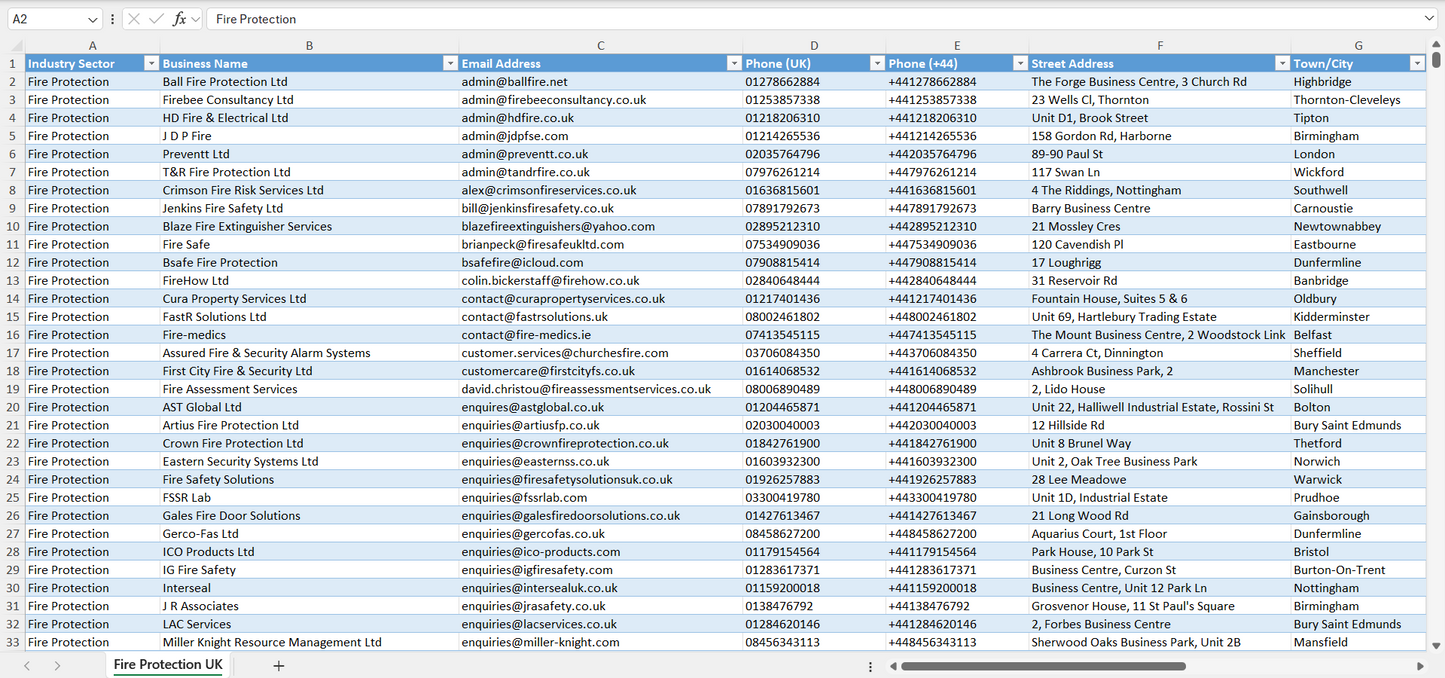Image resolution: width=1445 pixels, height=678 pixels.
Task: Select cell admin@firebeeconsultancy.co.uk
Action: coord(601,100)
